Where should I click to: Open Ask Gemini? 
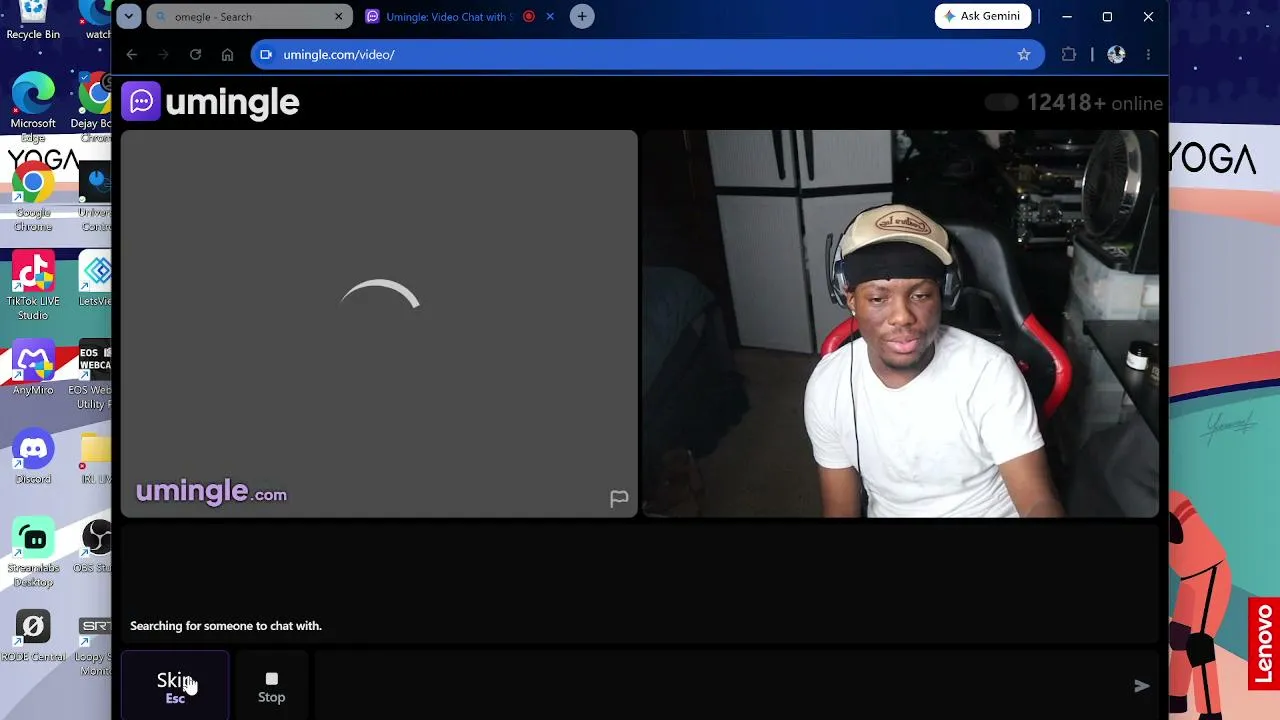click(983, 16)
